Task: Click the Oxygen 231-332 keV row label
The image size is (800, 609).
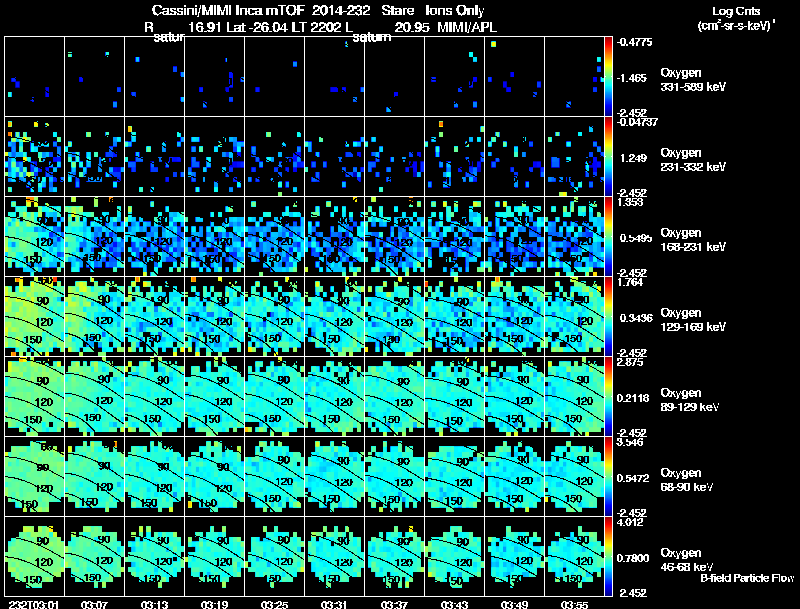Action: pos(694,159)
